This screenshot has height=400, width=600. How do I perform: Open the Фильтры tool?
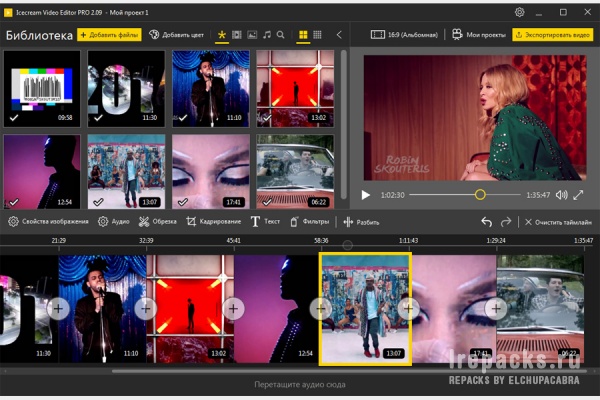point(310,222)
